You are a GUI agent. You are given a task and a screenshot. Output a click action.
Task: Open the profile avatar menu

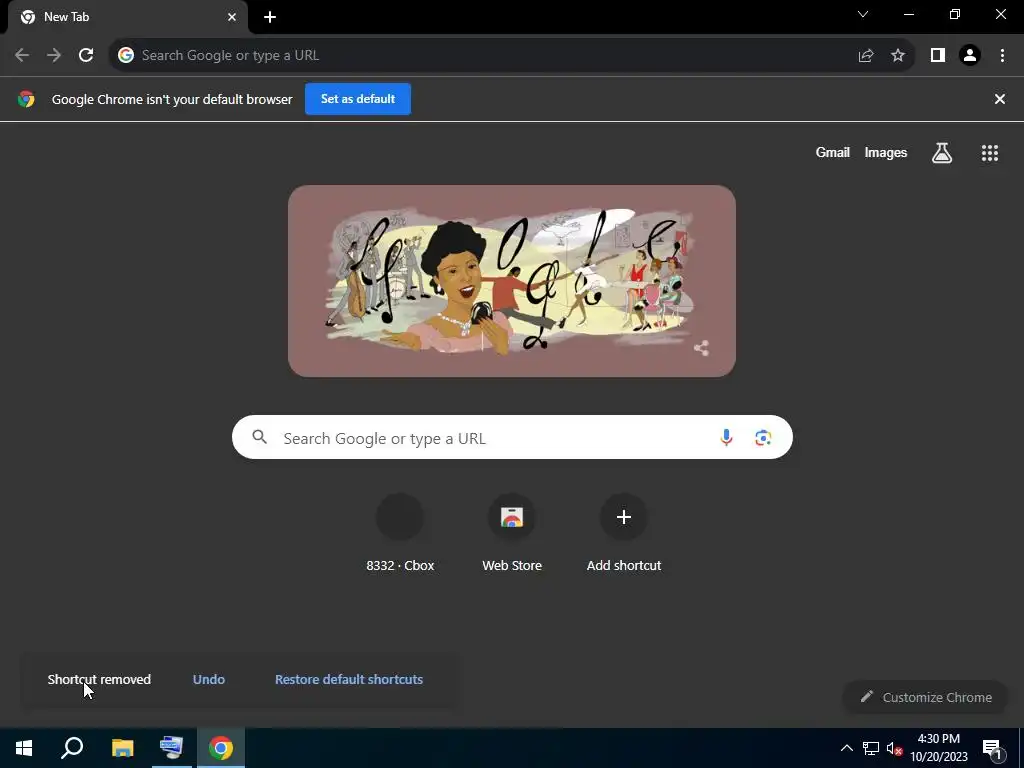[970, 56]
